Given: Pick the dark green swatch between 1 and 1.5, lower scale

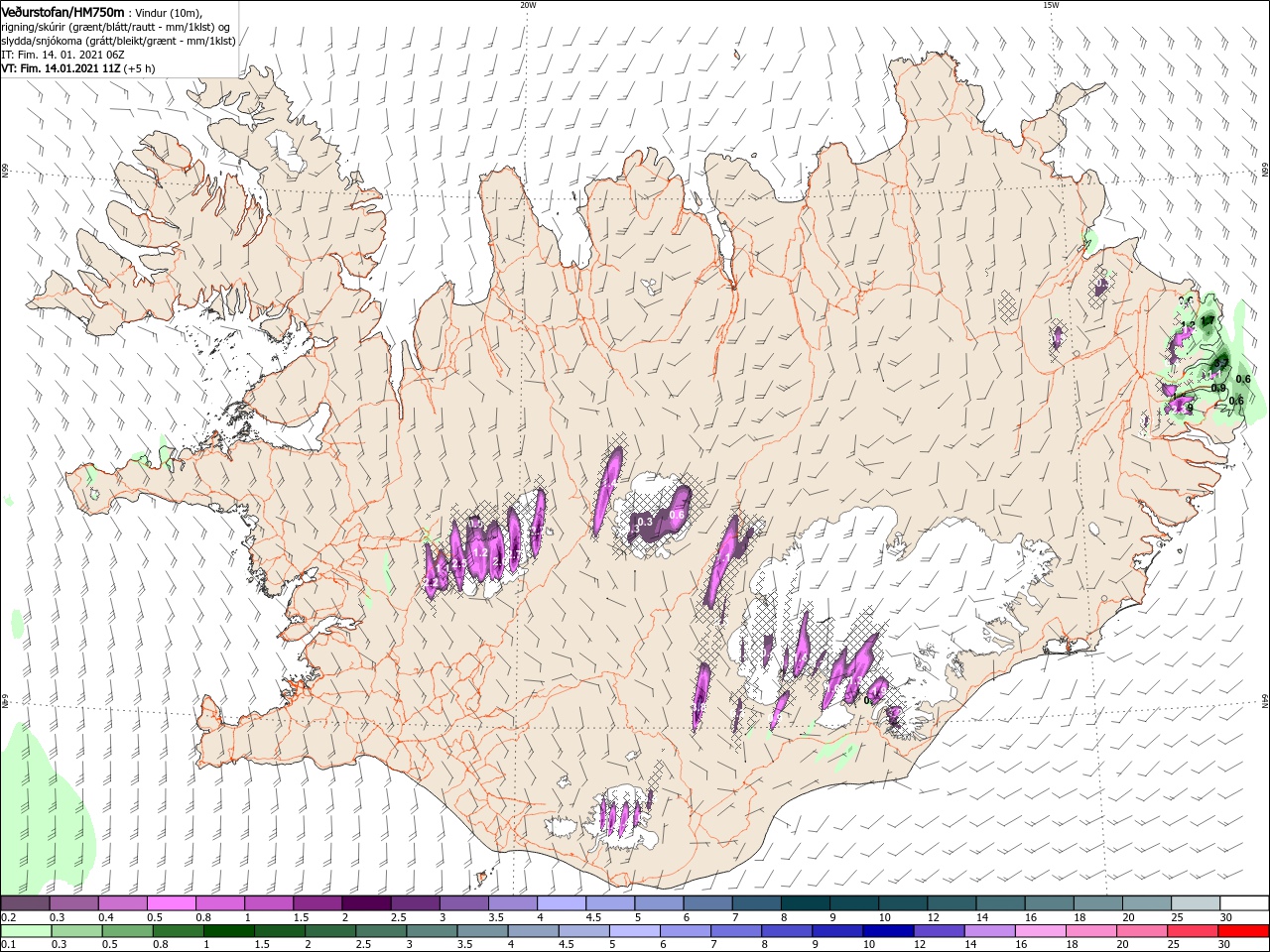Looking at the screenshot, I should coord(229,931).
